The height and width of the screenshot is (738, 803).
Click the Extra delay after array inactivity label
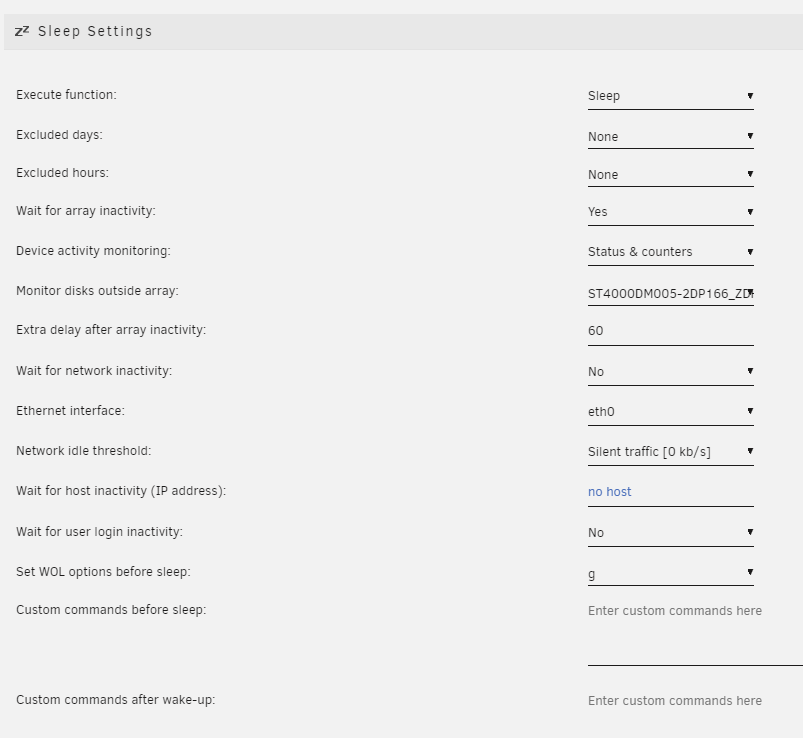click(x=111, y=330)
